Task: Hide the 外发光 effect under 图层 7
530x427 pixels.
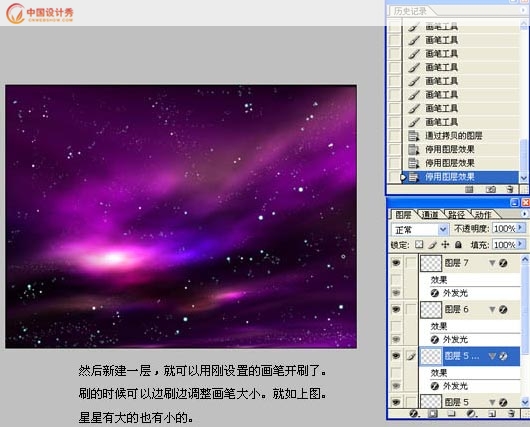Action: (x=396, y=293)
